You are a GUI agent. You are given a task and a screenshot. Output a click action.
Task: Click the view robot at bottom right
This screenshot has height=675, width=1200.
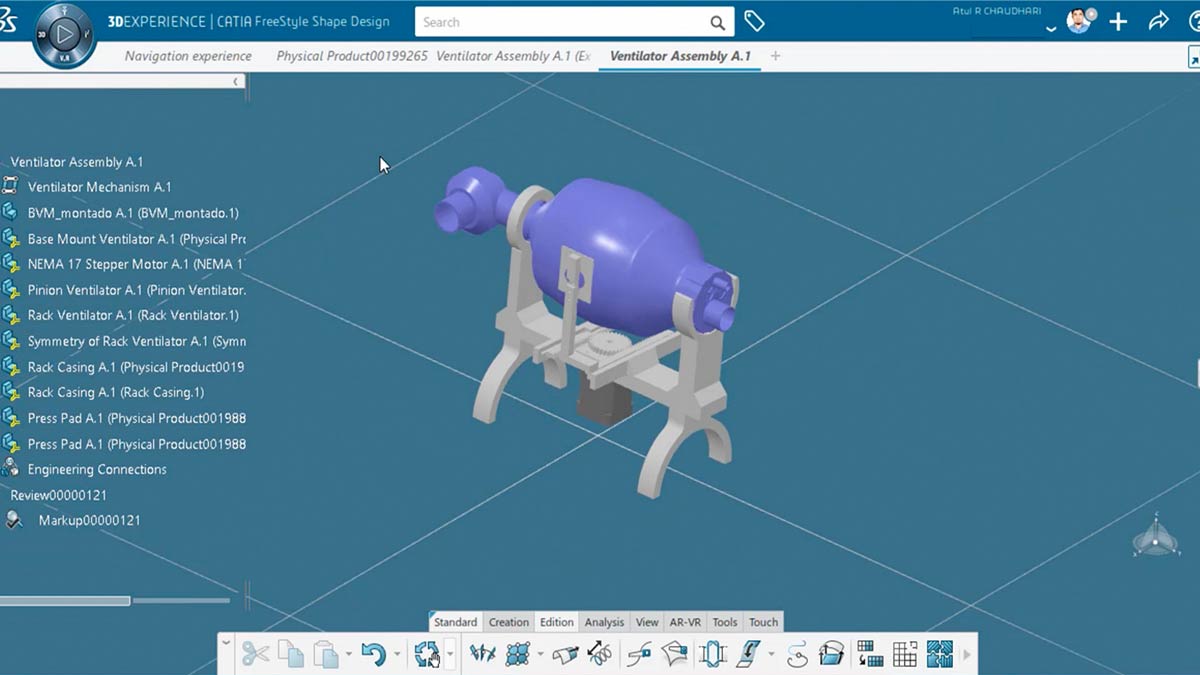coord(1155,537)
